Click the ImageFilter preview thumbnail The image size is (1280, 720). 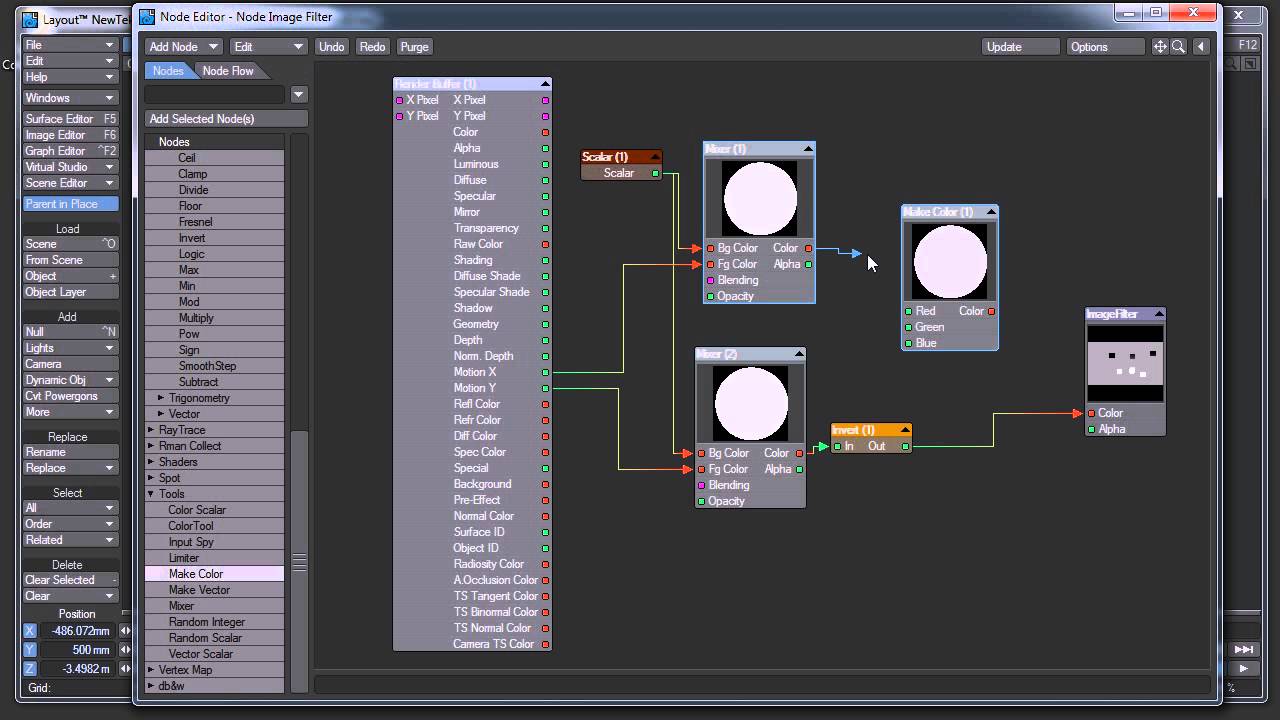tap(1126, 364)
